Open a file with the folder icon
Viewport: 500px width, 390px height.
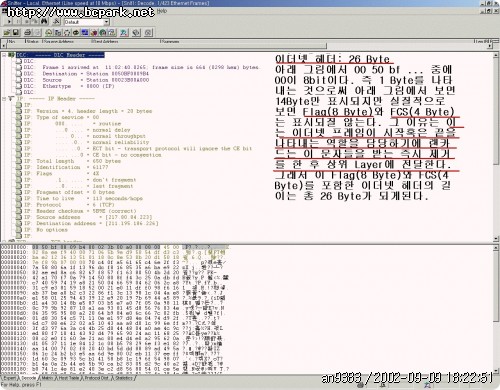(x=7, y=33)
